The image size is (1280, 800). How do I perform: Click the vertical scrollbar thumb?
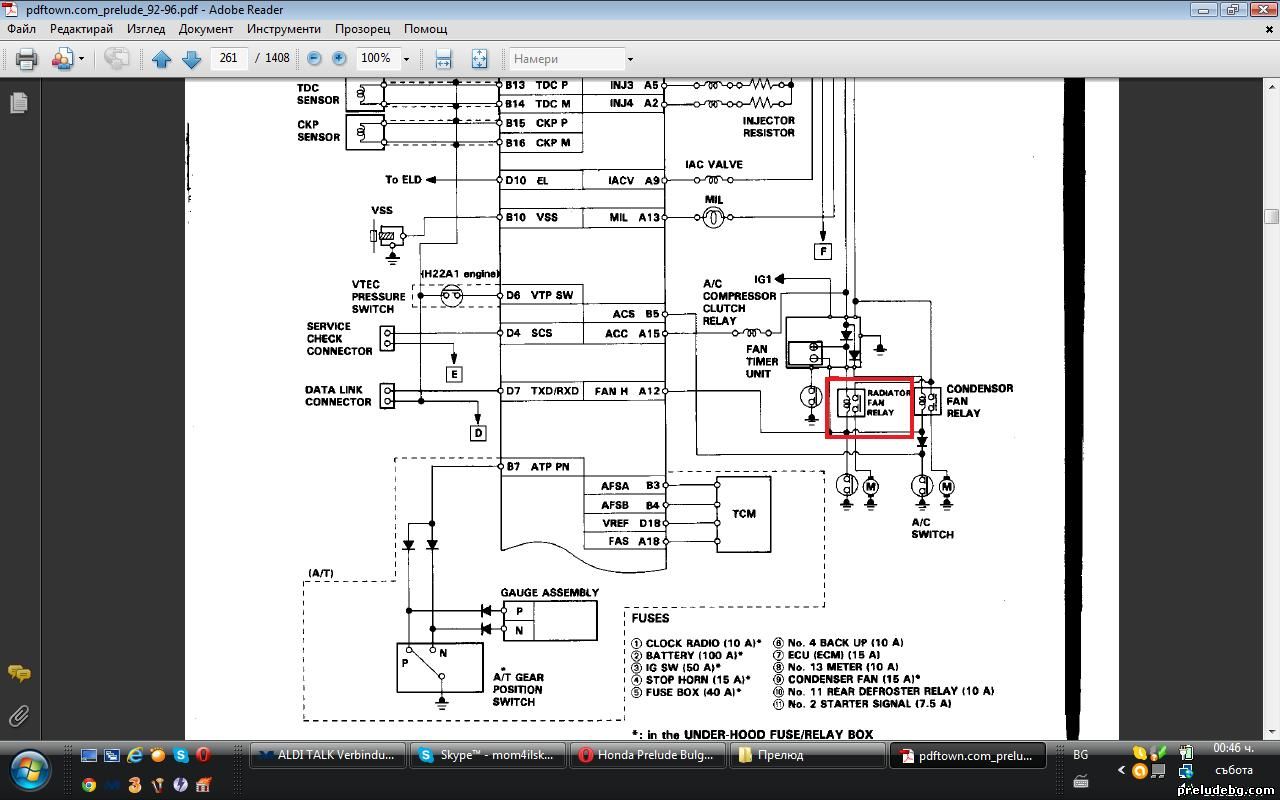1271,216
